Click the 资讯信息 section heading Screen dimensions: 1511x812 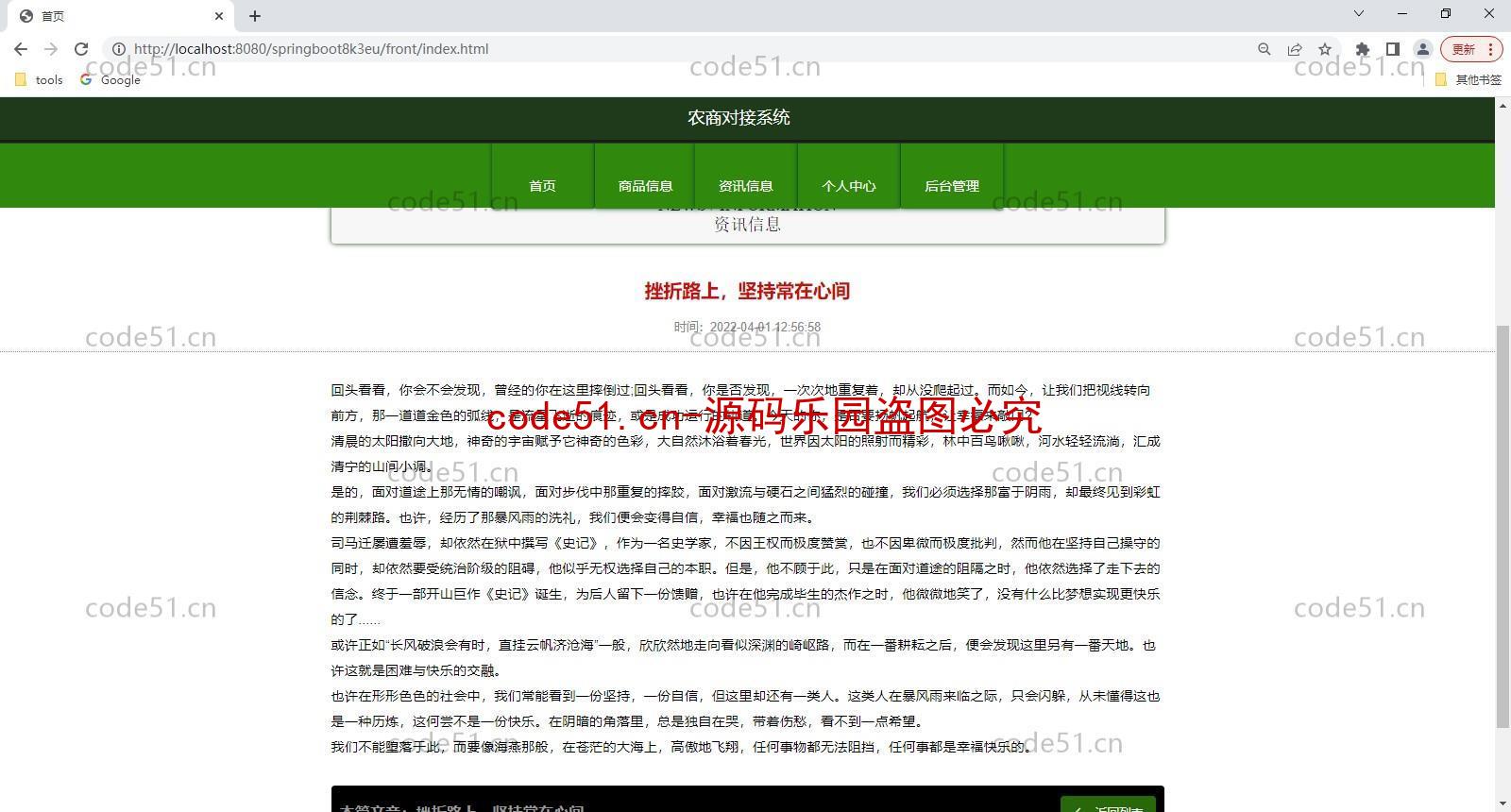pos(747,224)
